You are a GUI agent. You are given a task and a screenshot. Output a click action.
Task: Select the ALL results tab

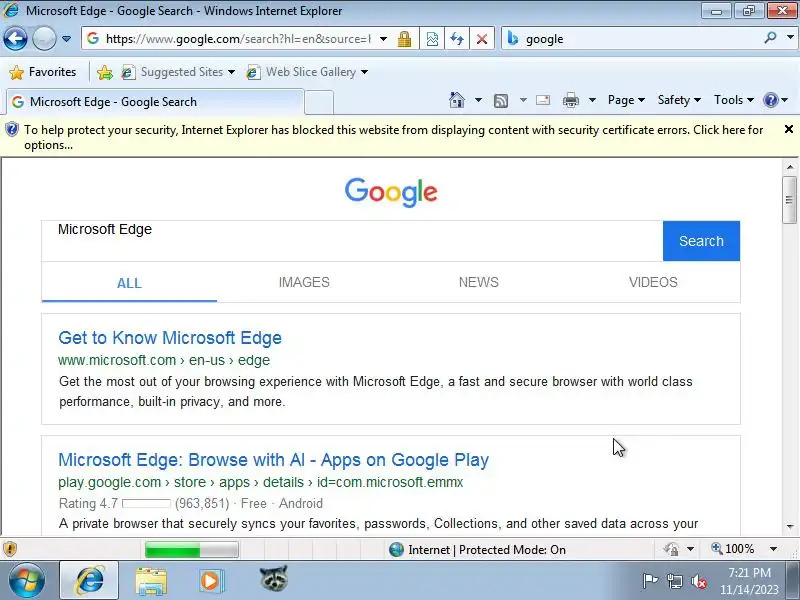(x=129, y=283)
